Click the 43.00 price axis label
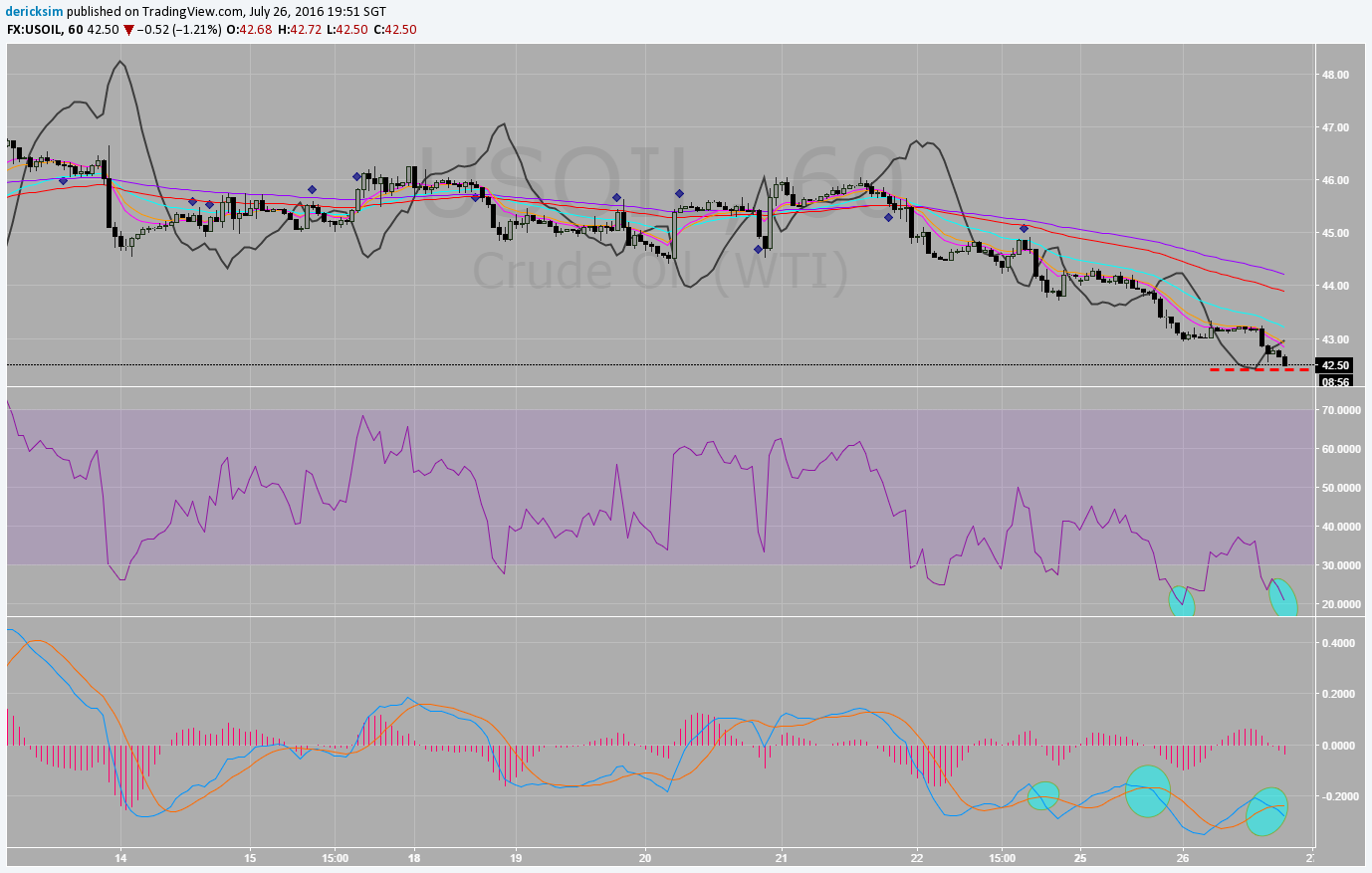 point(1336,338)
